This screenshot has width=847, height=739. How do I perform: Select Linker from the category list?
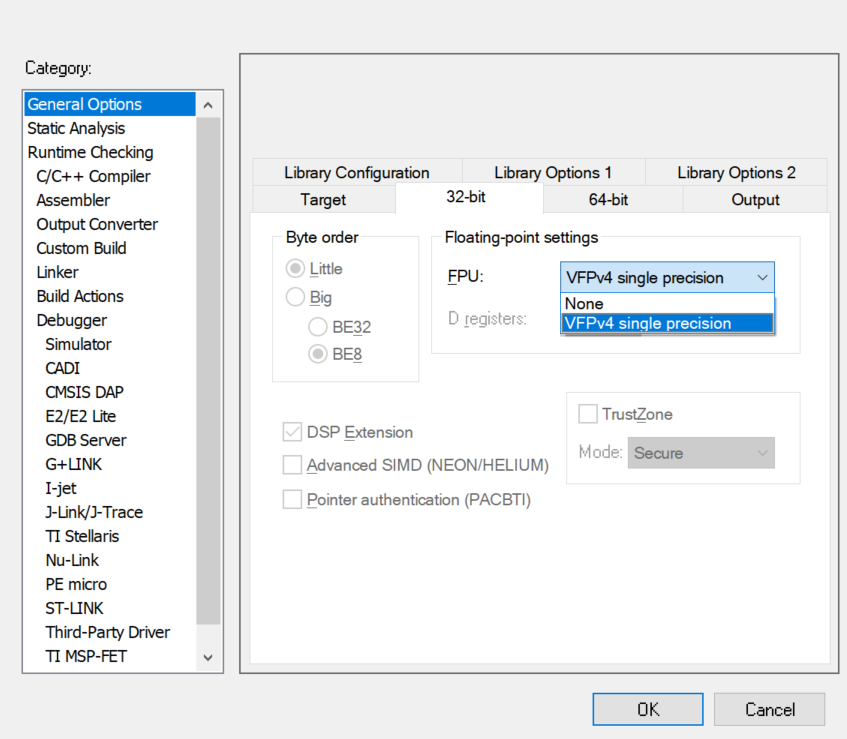57,272
